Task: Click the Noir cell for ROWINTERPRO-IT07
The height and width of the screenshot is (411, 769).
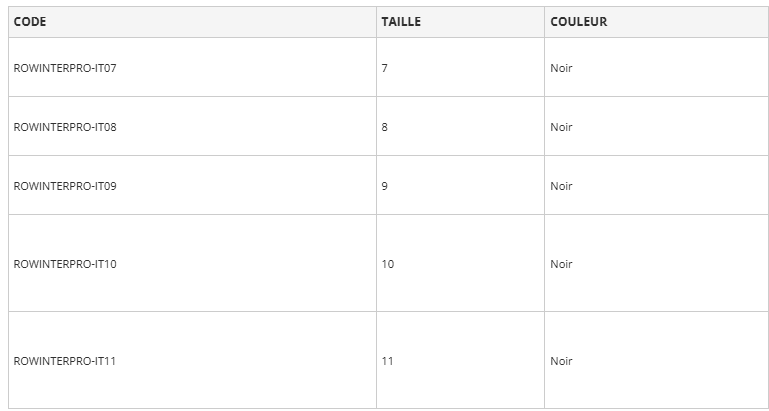Action: tap(561, 68)
